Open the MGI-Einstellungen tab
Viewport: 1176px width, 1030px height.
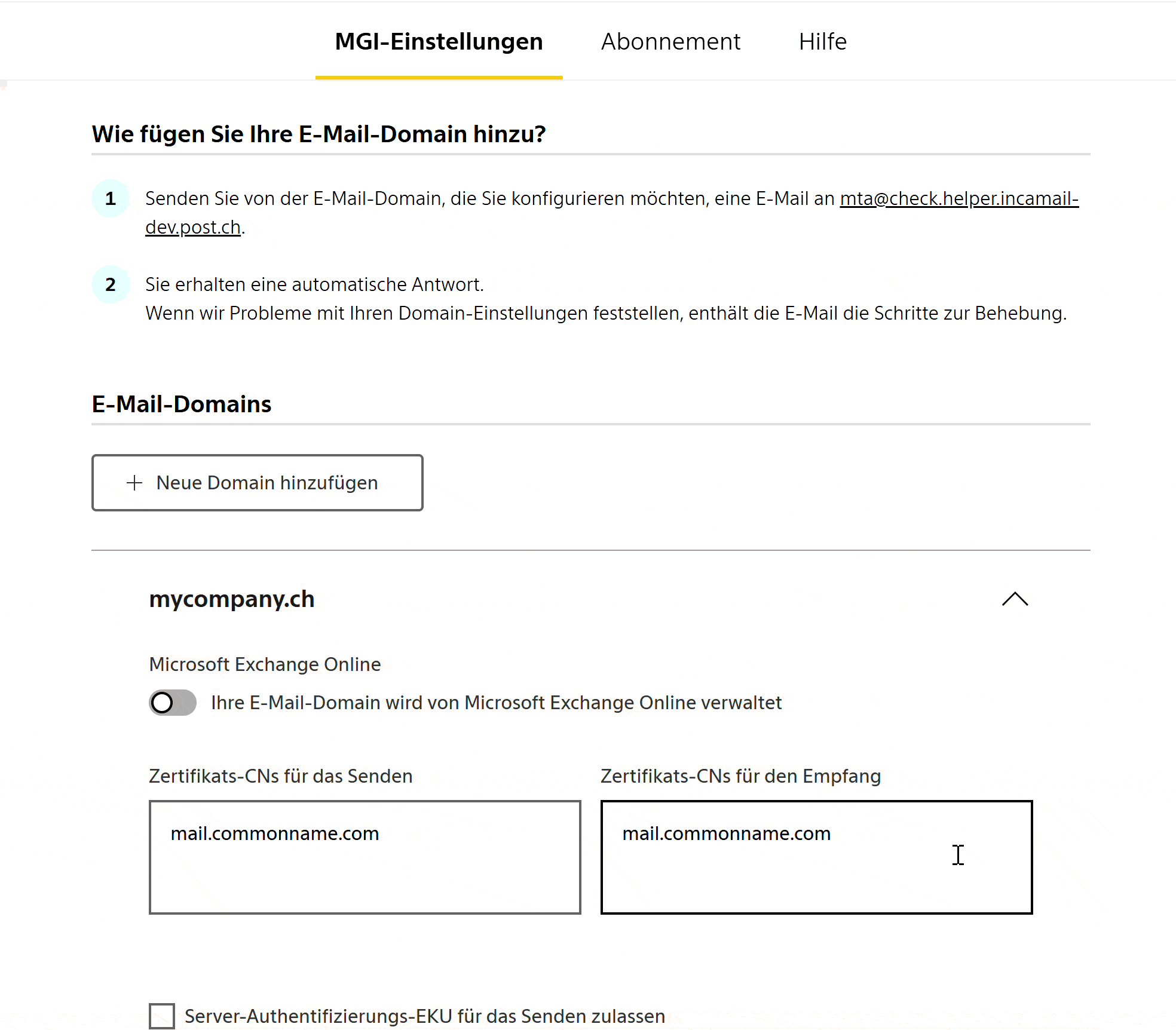tap(439, 42)
